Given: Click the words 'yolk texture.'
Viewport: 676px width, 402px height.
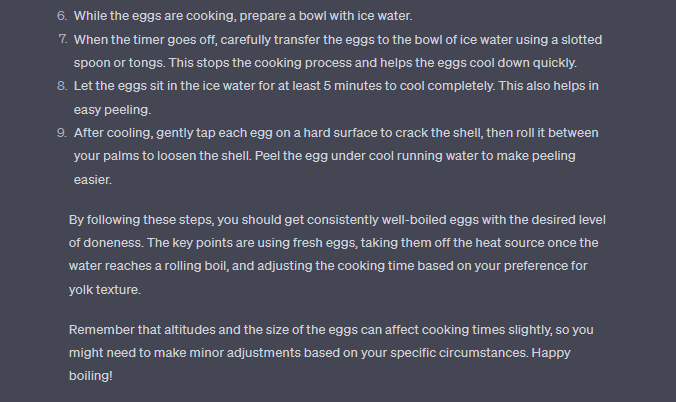Looking at the screenshot, I should click(x=107, y=290).
